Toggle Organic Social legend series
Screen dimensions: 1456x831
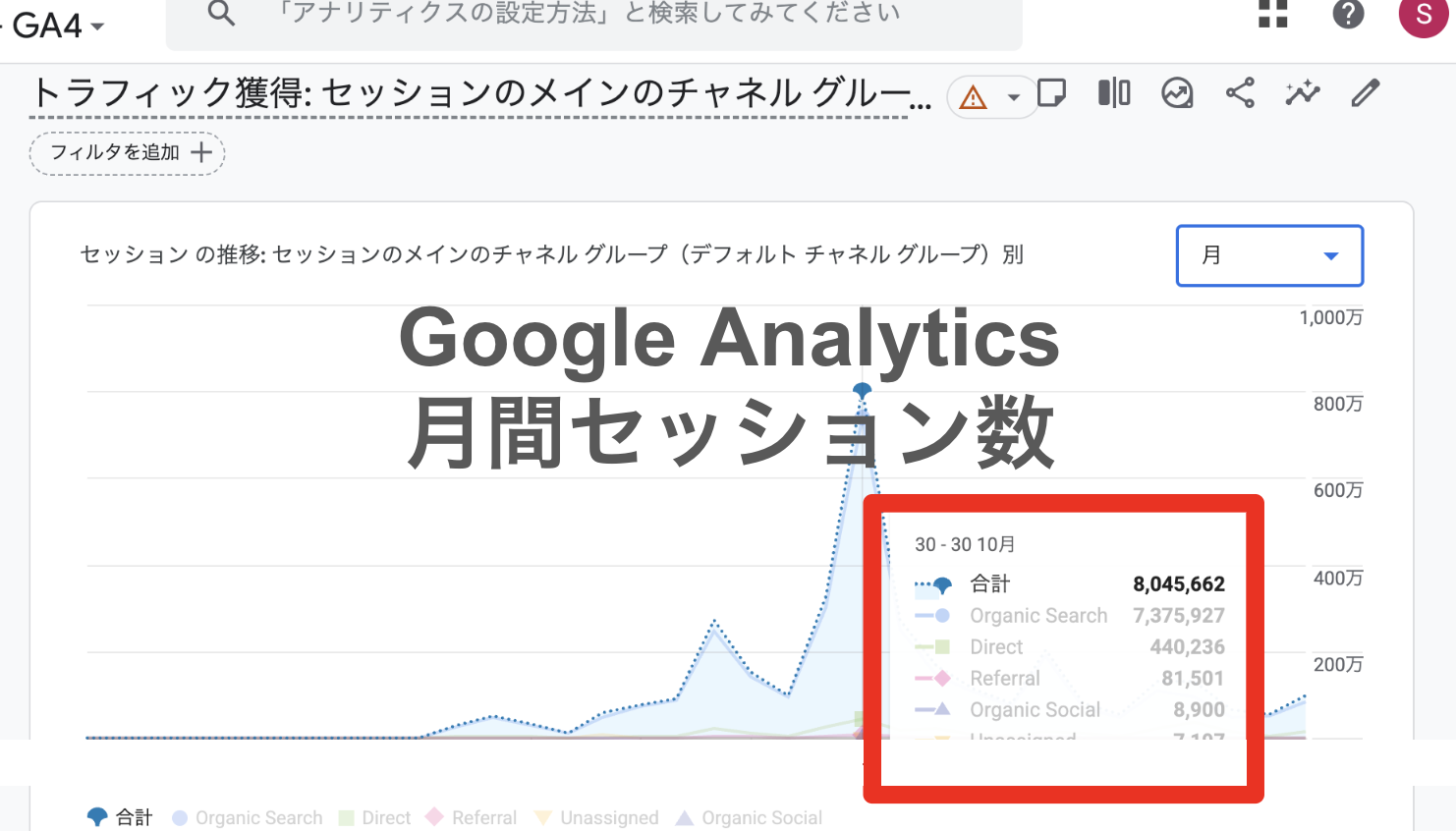point(749,817)
